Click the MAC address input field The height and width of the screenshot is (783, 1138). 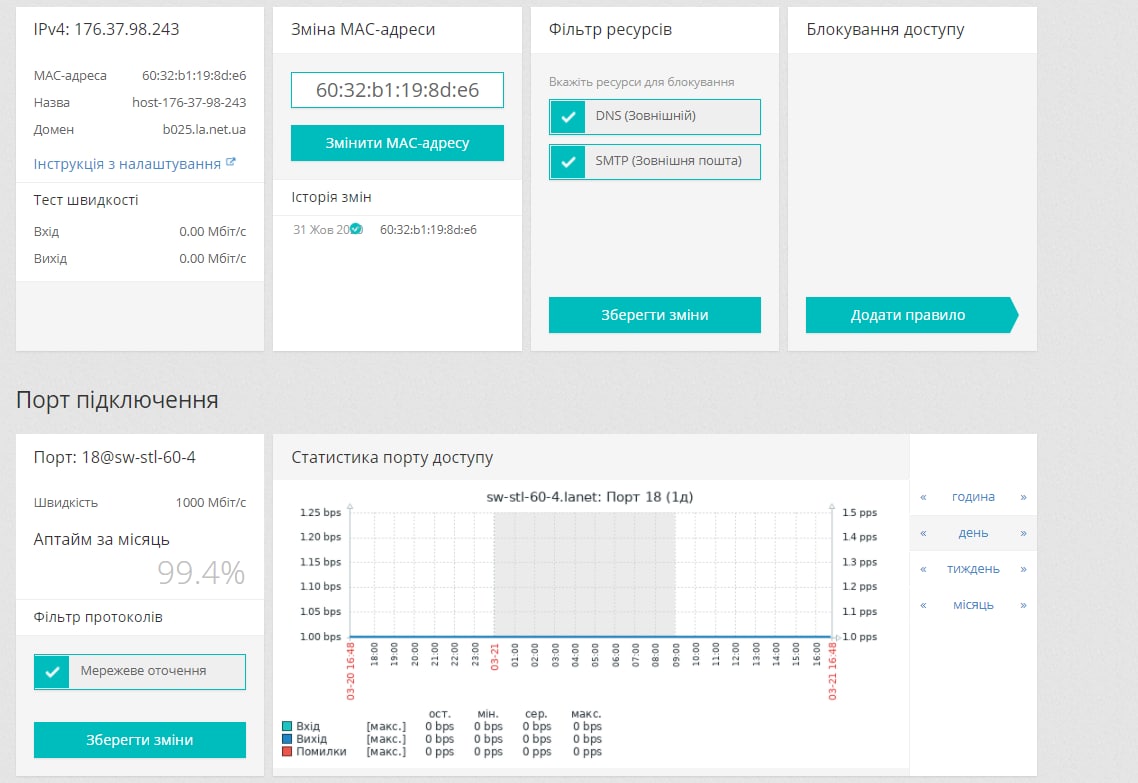point(397,90)
